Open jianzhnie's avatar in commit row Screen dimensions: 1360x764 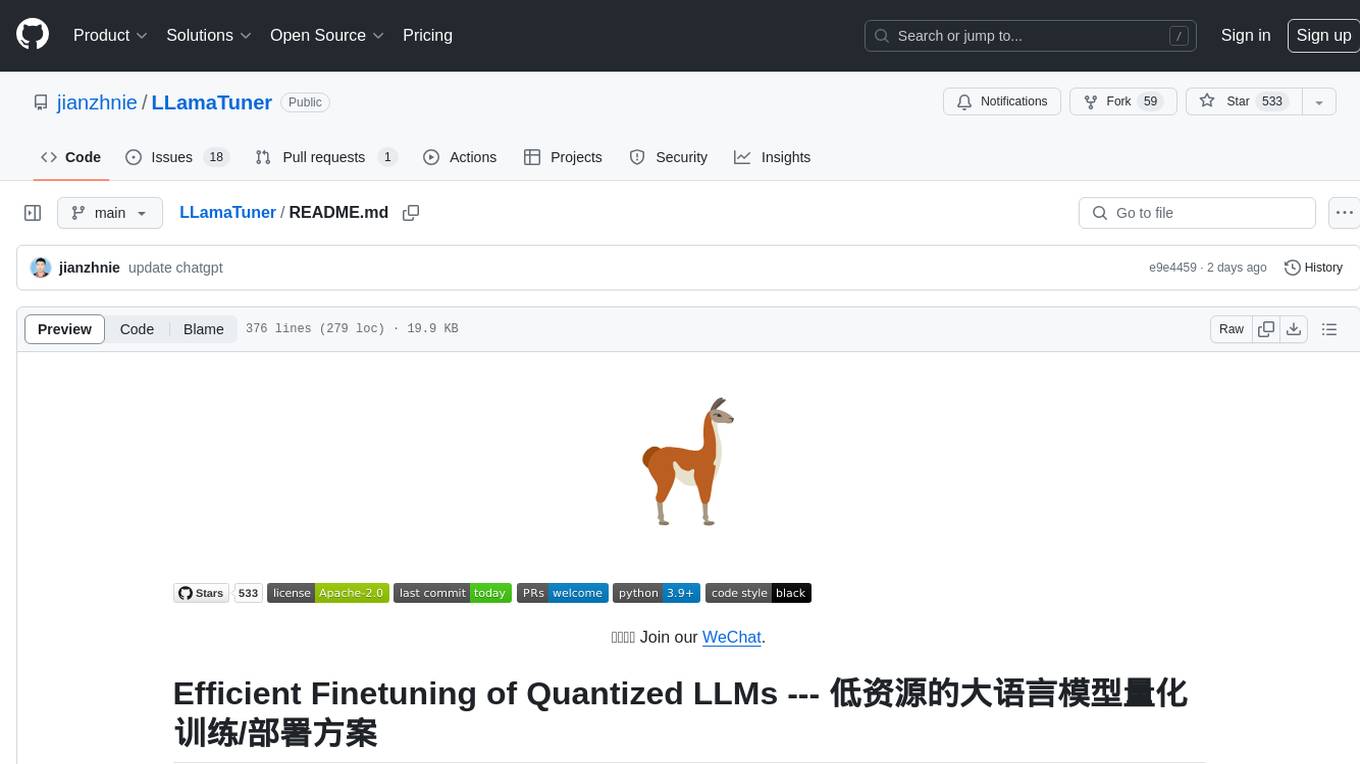tap(40, 268)
